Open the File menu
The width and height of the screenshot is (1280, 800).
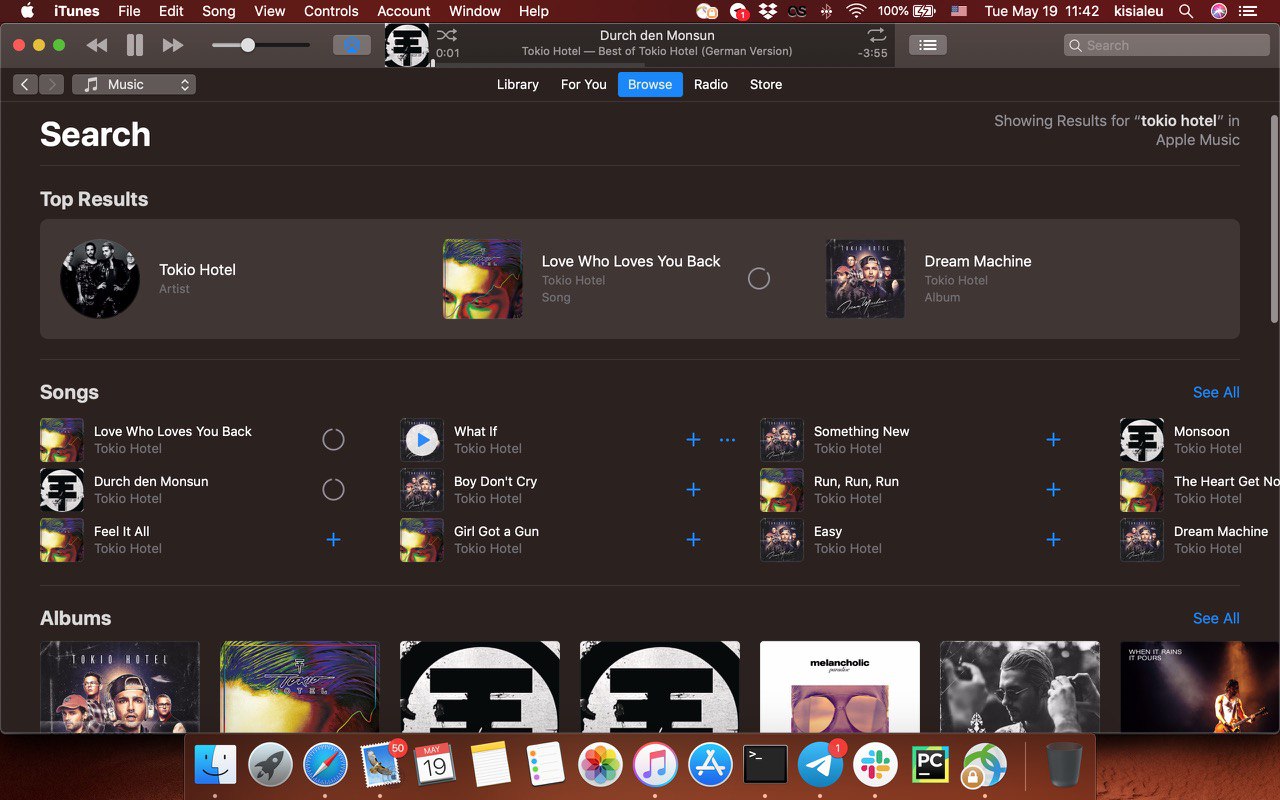pyautogui.click(x=129, y=11)
